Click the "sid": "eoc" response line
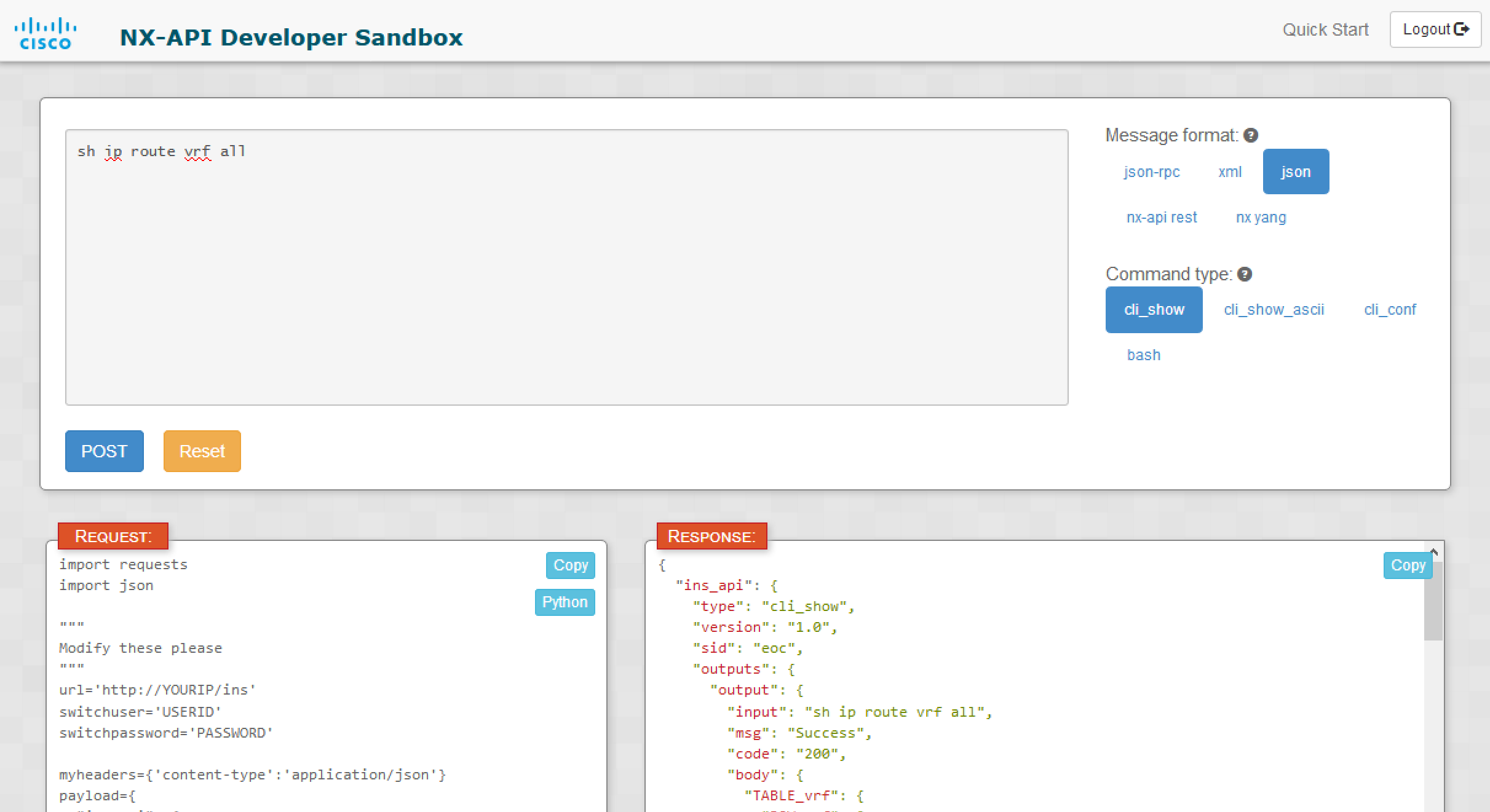Viewport: 1490px width, 812px height. pyautogui.click(x=748, y=648)
